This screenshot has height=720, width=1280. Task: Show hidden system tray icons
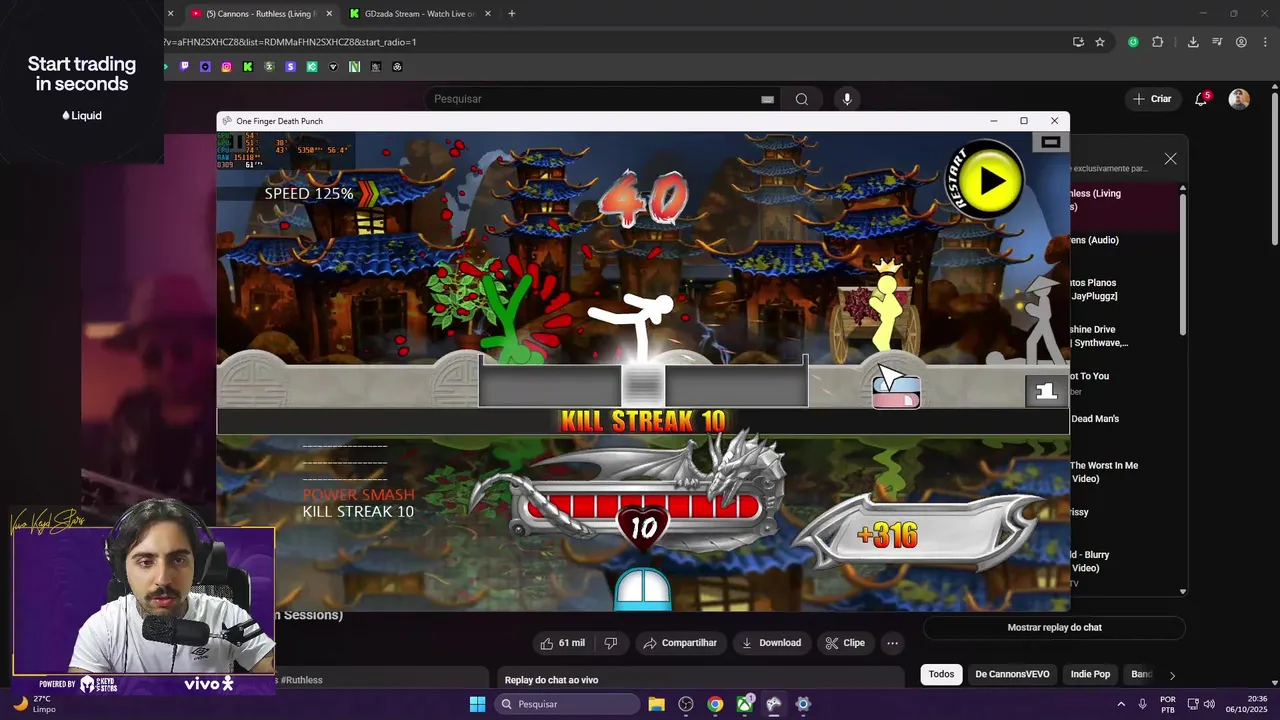pyautogui.click(x=1120, y=704)
